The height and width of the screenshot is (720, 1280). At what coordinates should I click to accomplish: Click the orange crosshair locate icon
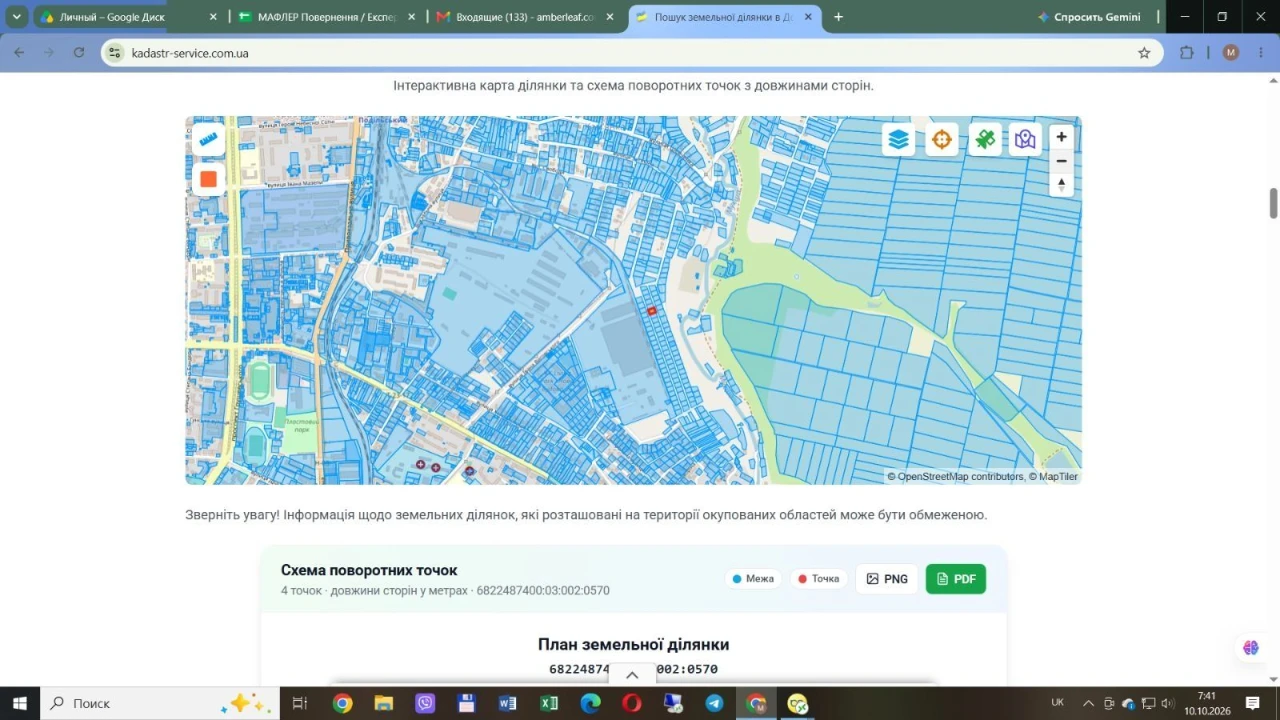pos(941,139)
